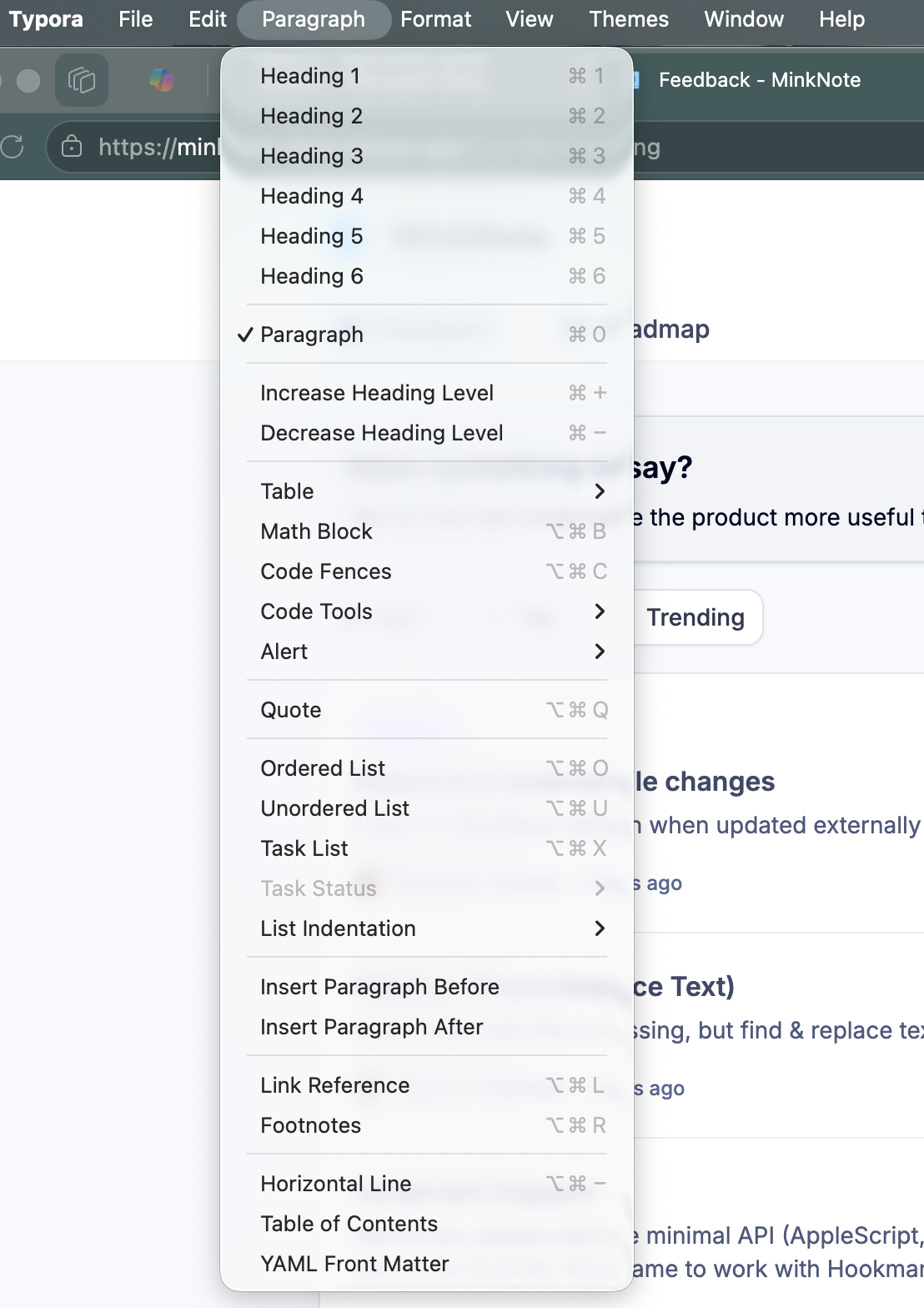
Task: Click Increase Heading Level
Action: pyautogui.click(x=427, y=393)
